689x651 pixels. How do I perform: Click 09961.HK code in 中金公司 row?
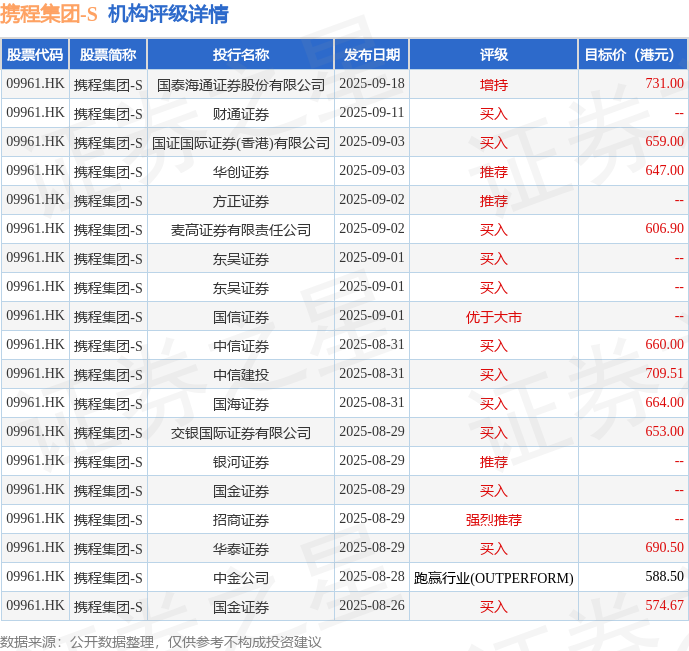[35, 576]
